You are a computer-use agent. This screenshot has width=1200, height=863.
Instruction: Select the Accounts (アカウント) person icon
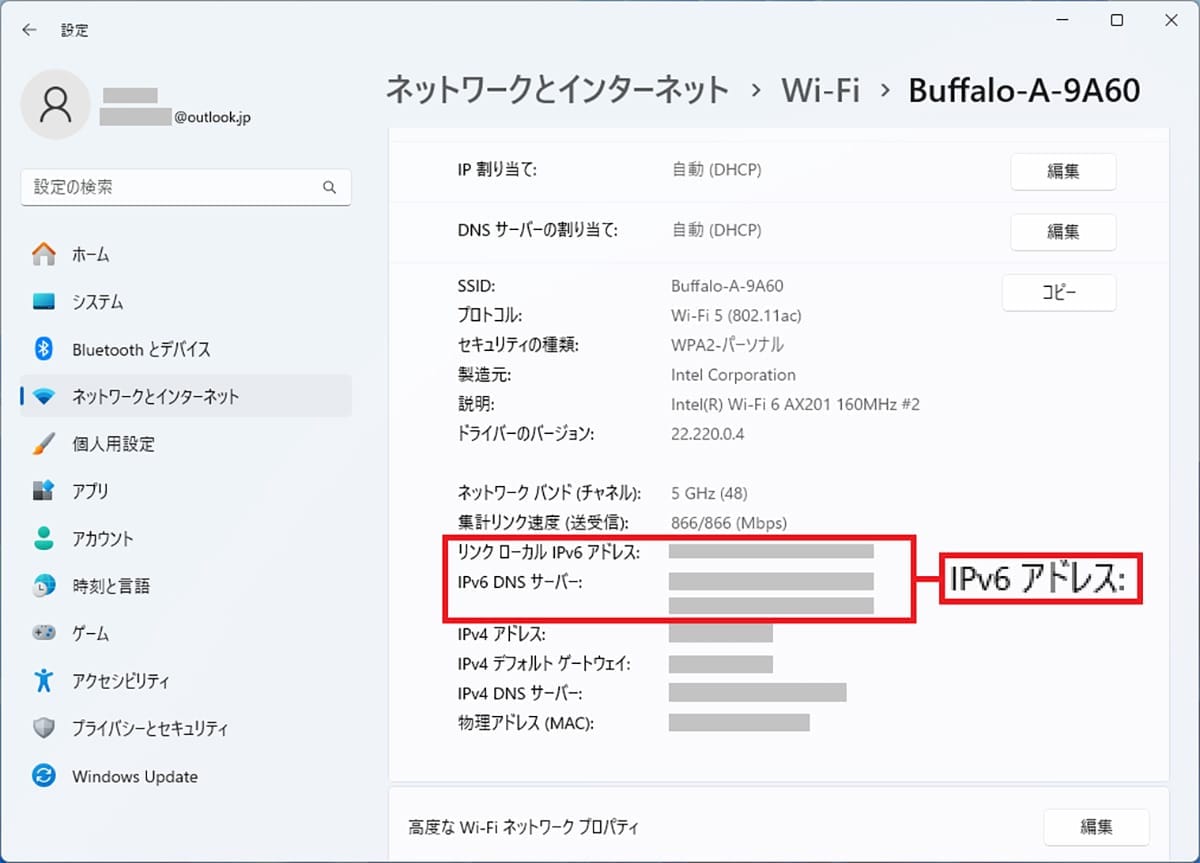(x=44, y=538)
